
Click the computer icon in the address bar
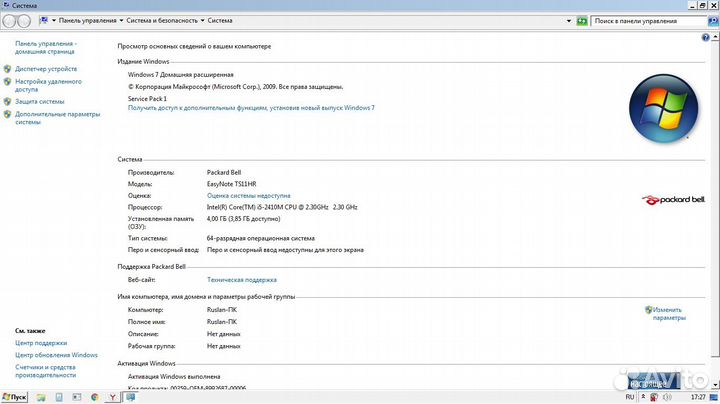[44, 21]
